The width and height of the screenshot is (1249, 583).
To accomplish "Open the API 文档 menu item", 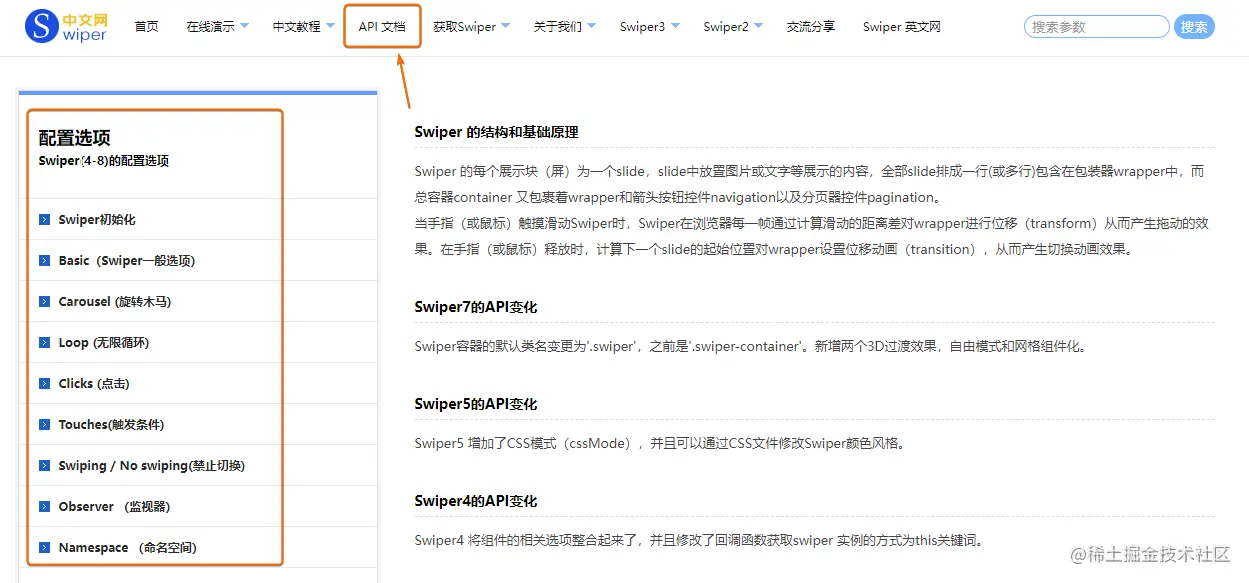I will pyautogui.click(x=382, y=27).
